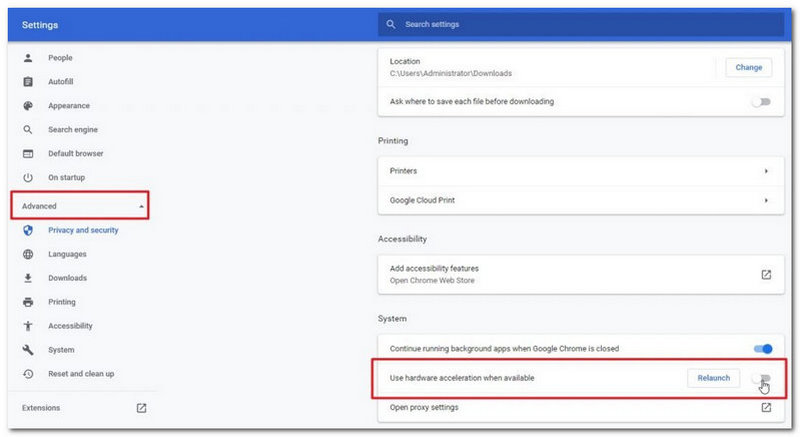800x437 pixels.
Task: Open the Extensions link
Action: click(x=41, y=408)
